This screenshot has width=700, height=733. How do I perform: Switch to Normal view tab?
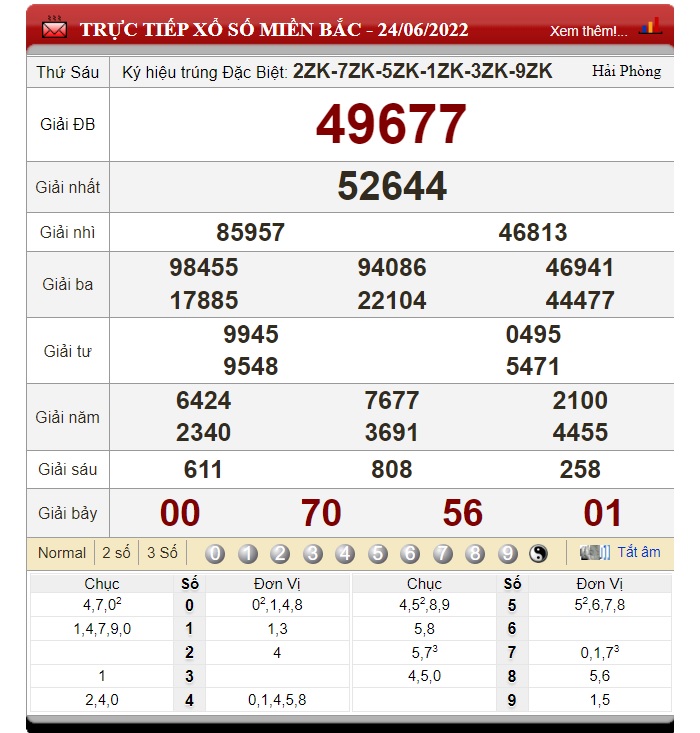tap(62, 553)
